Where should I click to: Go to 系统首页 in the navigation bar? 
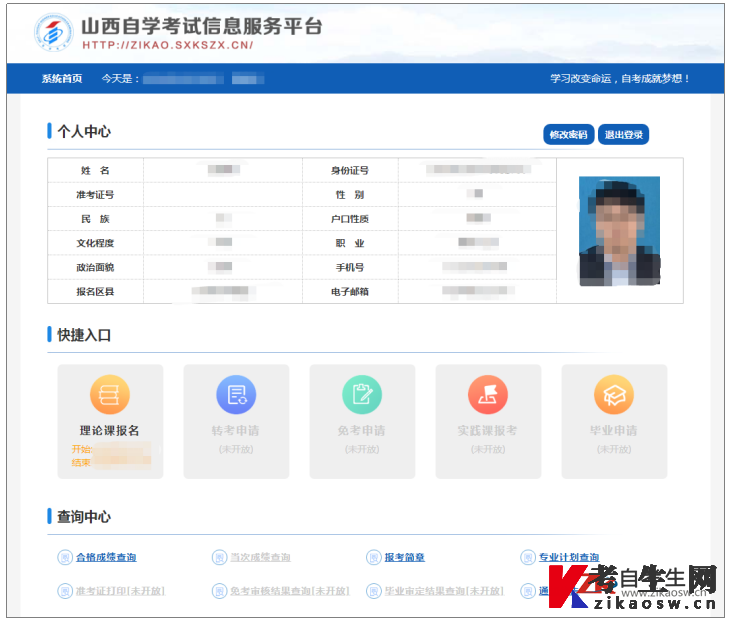(x=62, y=78)
